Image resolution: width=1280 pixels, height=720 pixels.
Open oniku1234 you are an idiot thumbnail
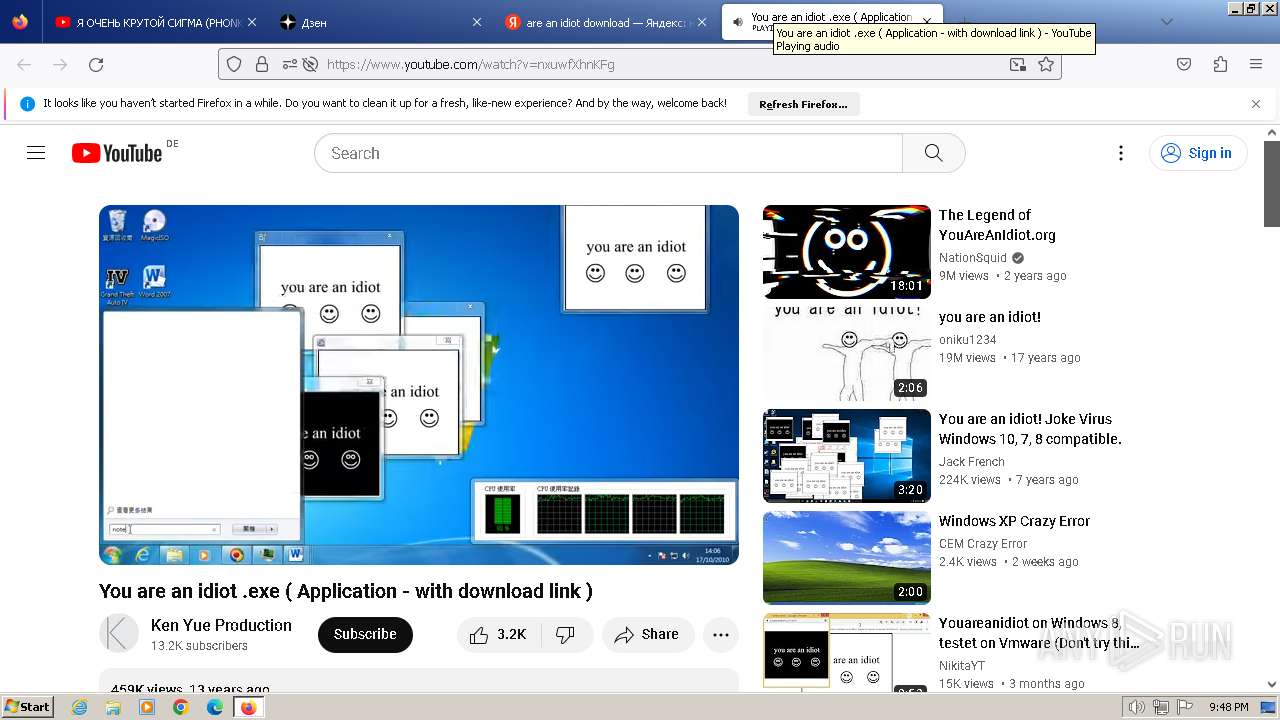coord(847,354)
